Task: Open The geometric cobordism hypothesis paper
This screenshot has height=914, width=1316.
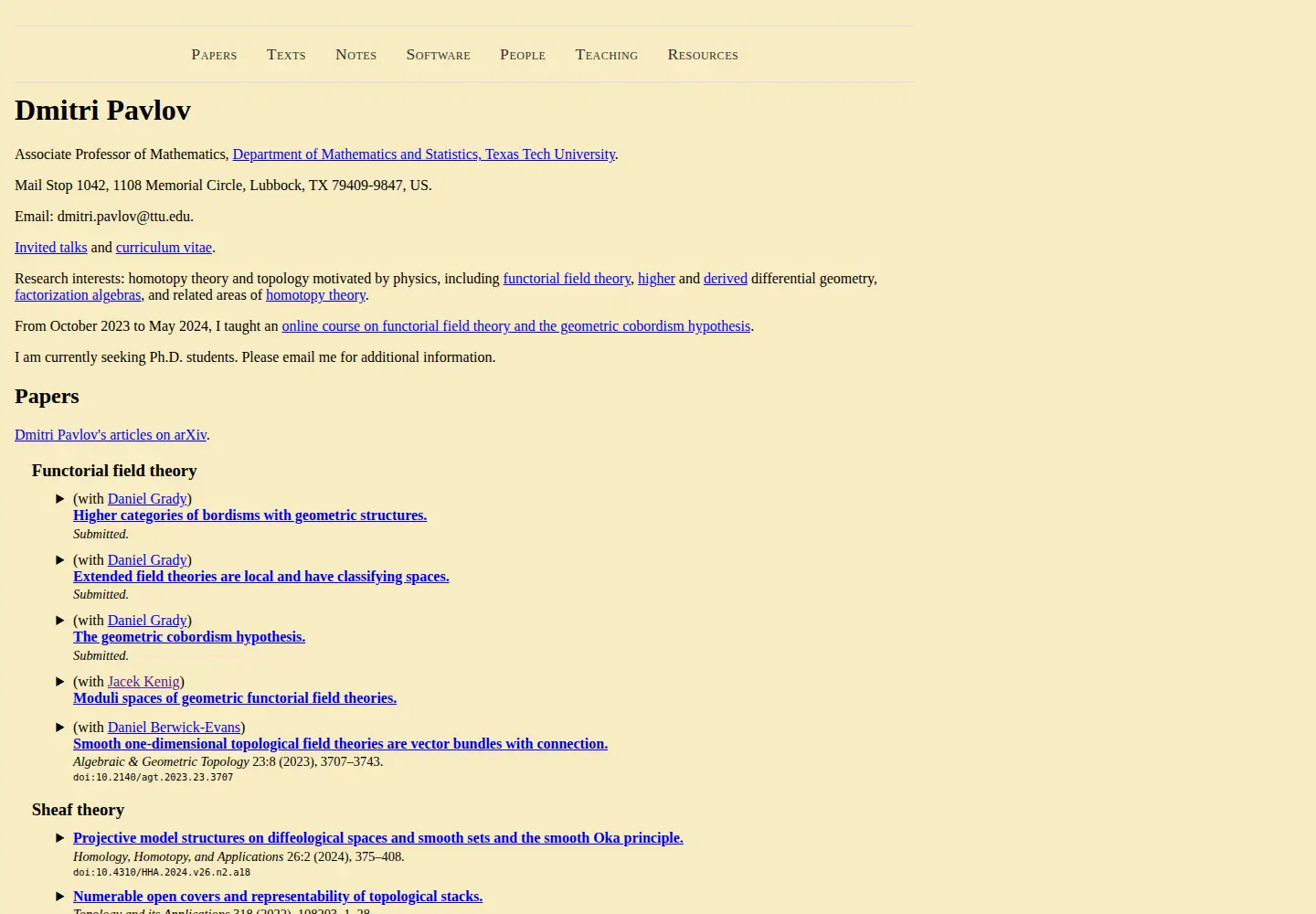Action: coord(189,637)
